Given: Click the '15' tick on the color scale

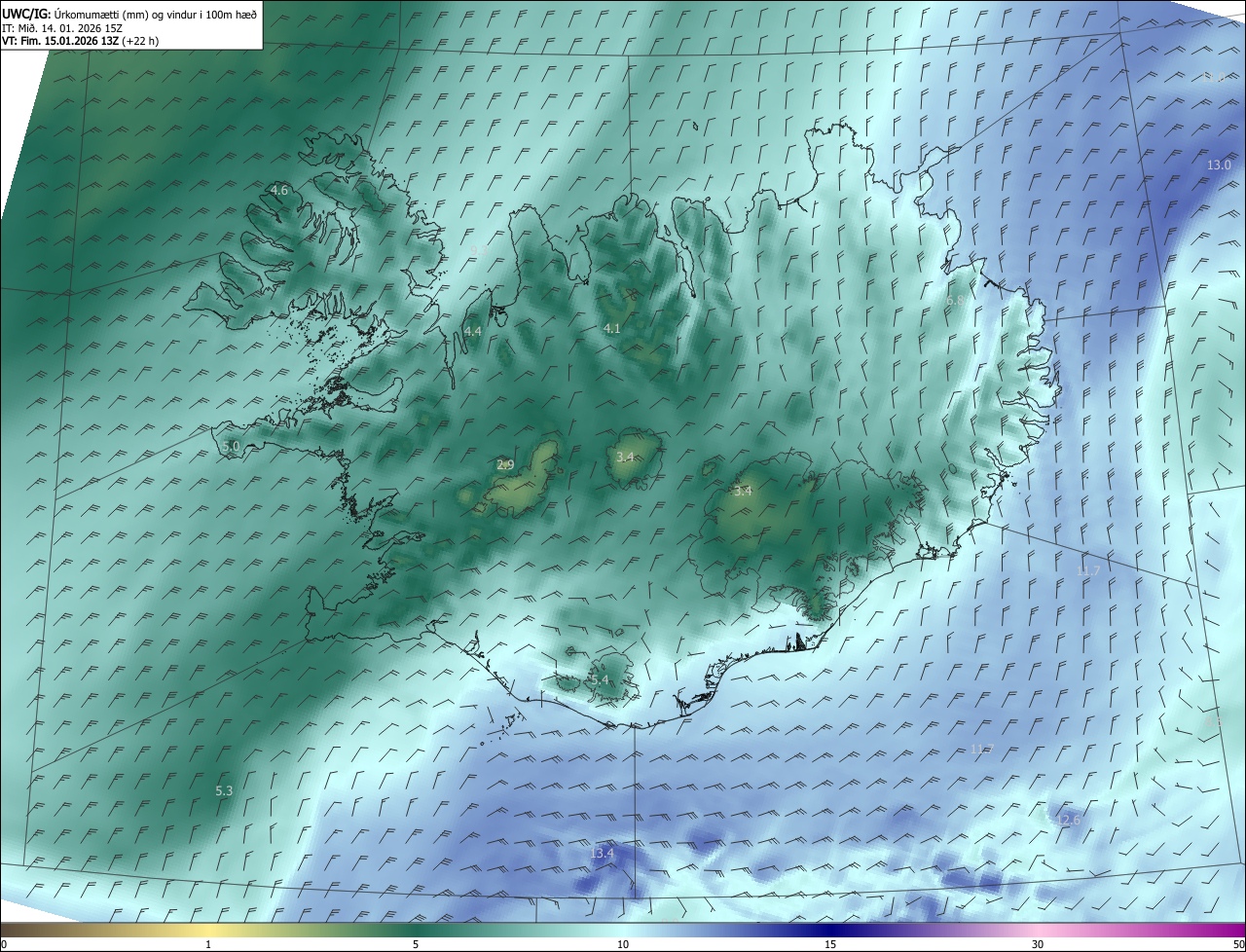Looking at the screenshot, I should pos(830,945).
